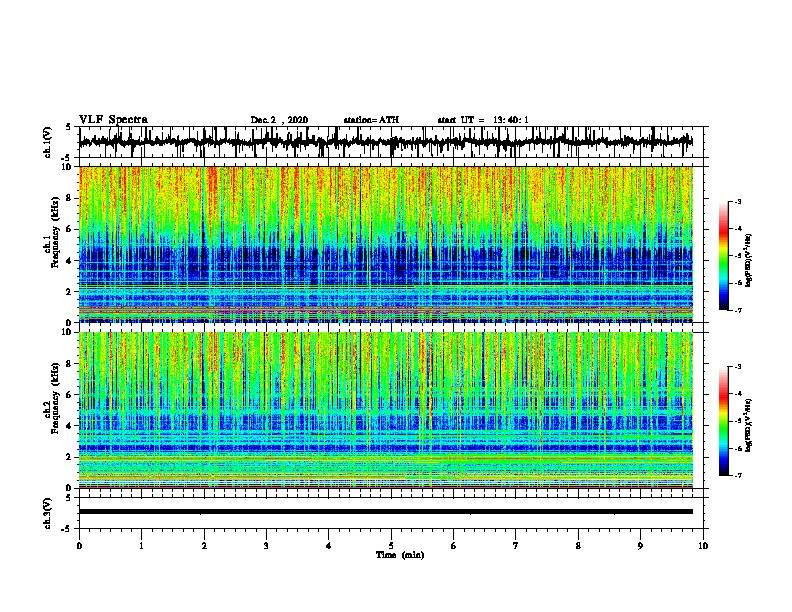
Task: Click the "VLF Spectra" plot title
Action: pos(113,120)
